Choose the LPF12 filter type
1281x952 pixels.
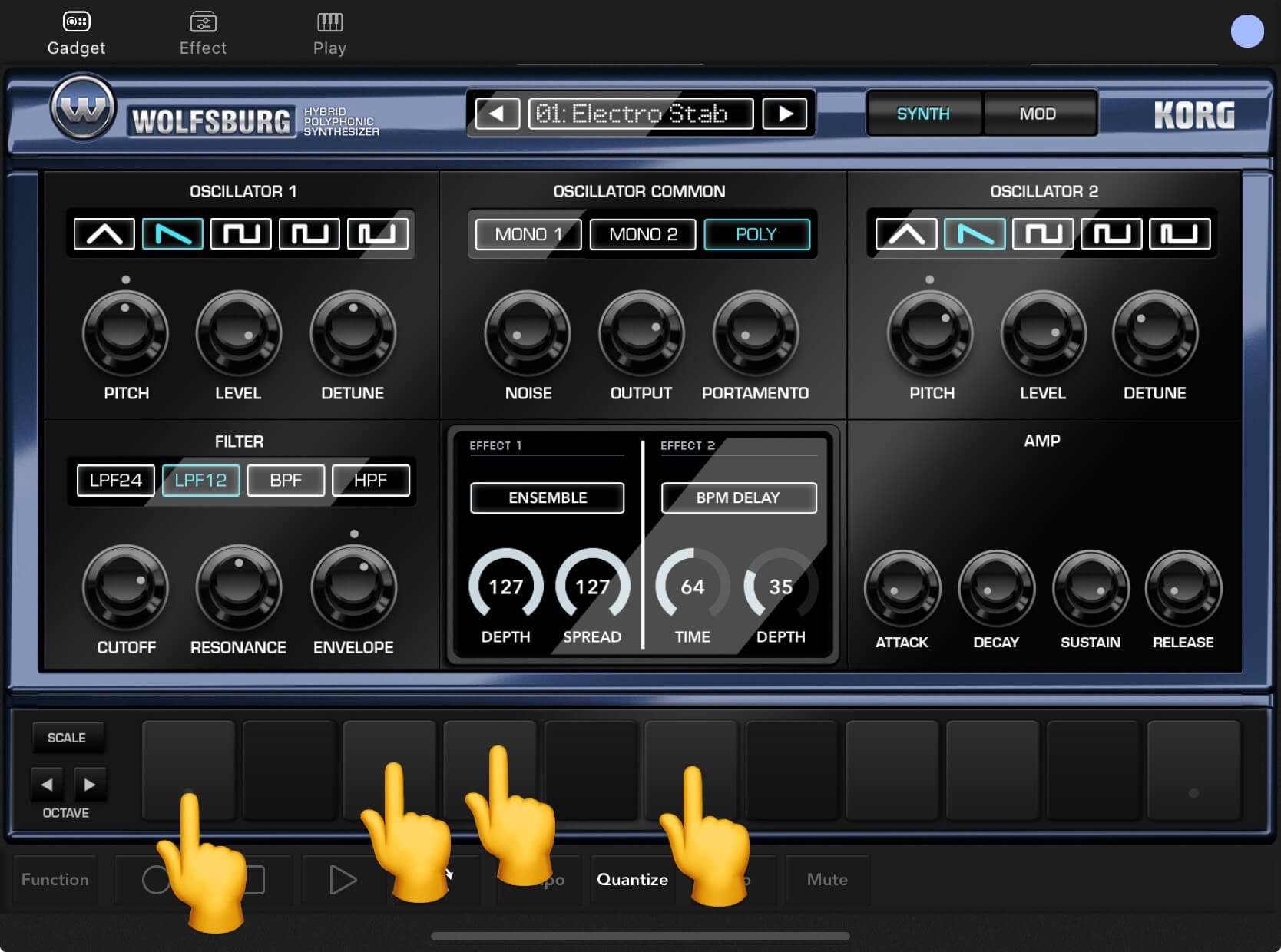pos(200,481)
